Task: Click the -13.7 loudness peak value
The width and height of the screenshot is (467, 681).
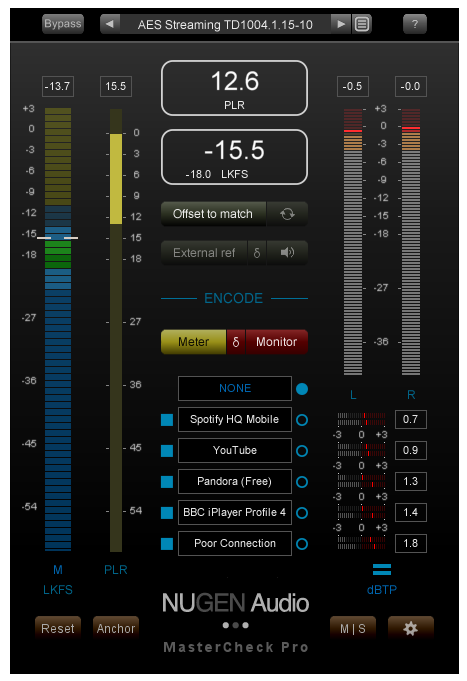Action: 58,86
